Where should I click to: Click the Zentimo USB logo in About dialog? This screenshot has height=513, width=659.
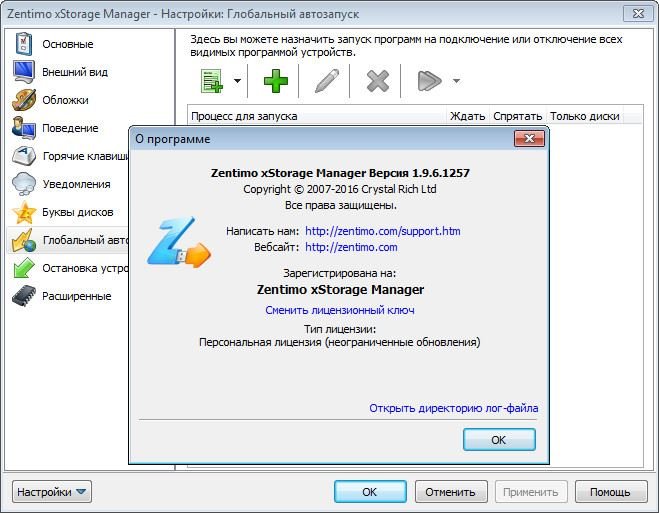pyautogui.click(x=179, y=242)
